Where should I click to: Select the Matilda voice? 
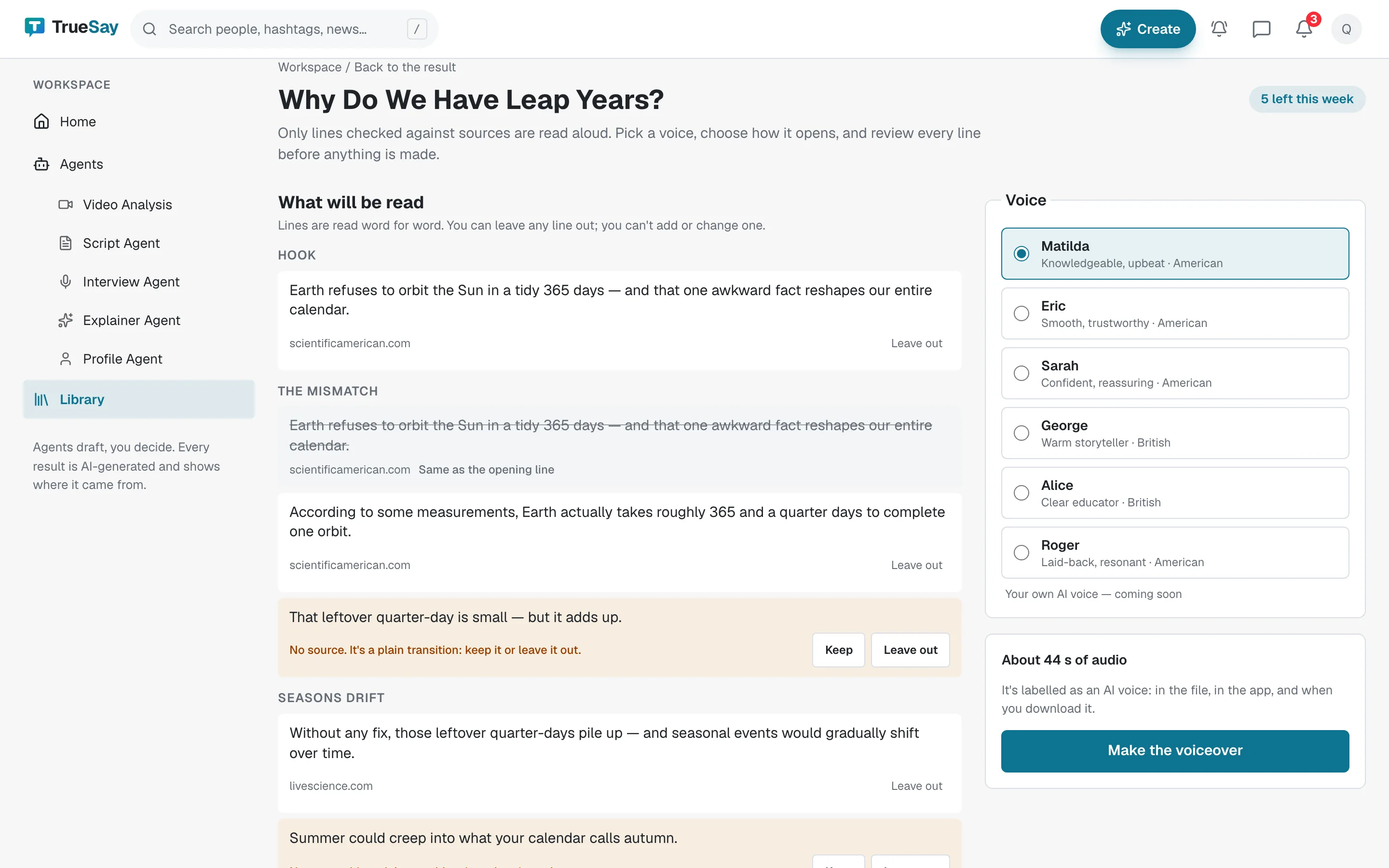click(x=1175, y=254)
